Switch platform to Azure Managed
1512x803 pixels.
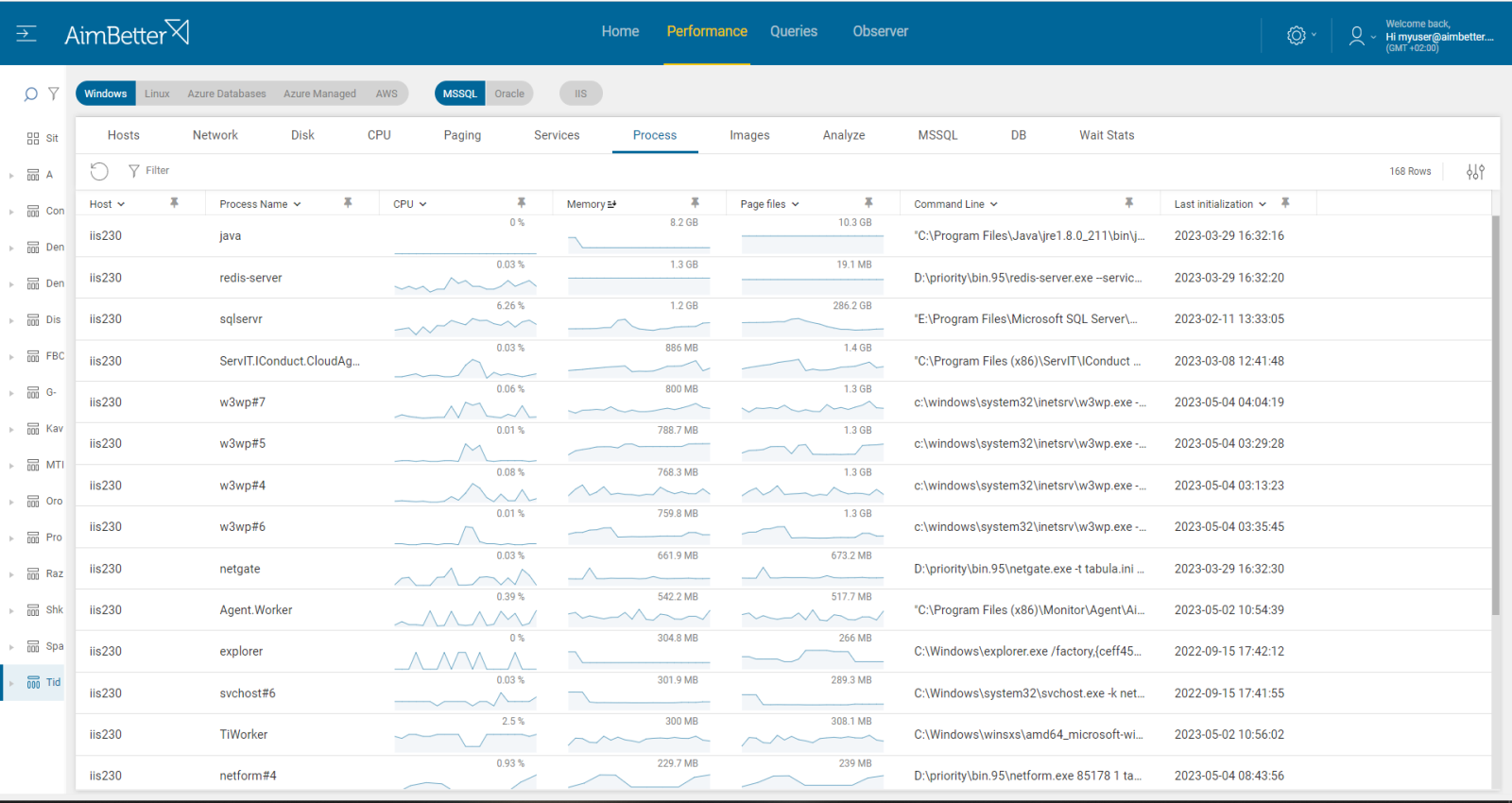pyautogui.click(x=319, y=94)
